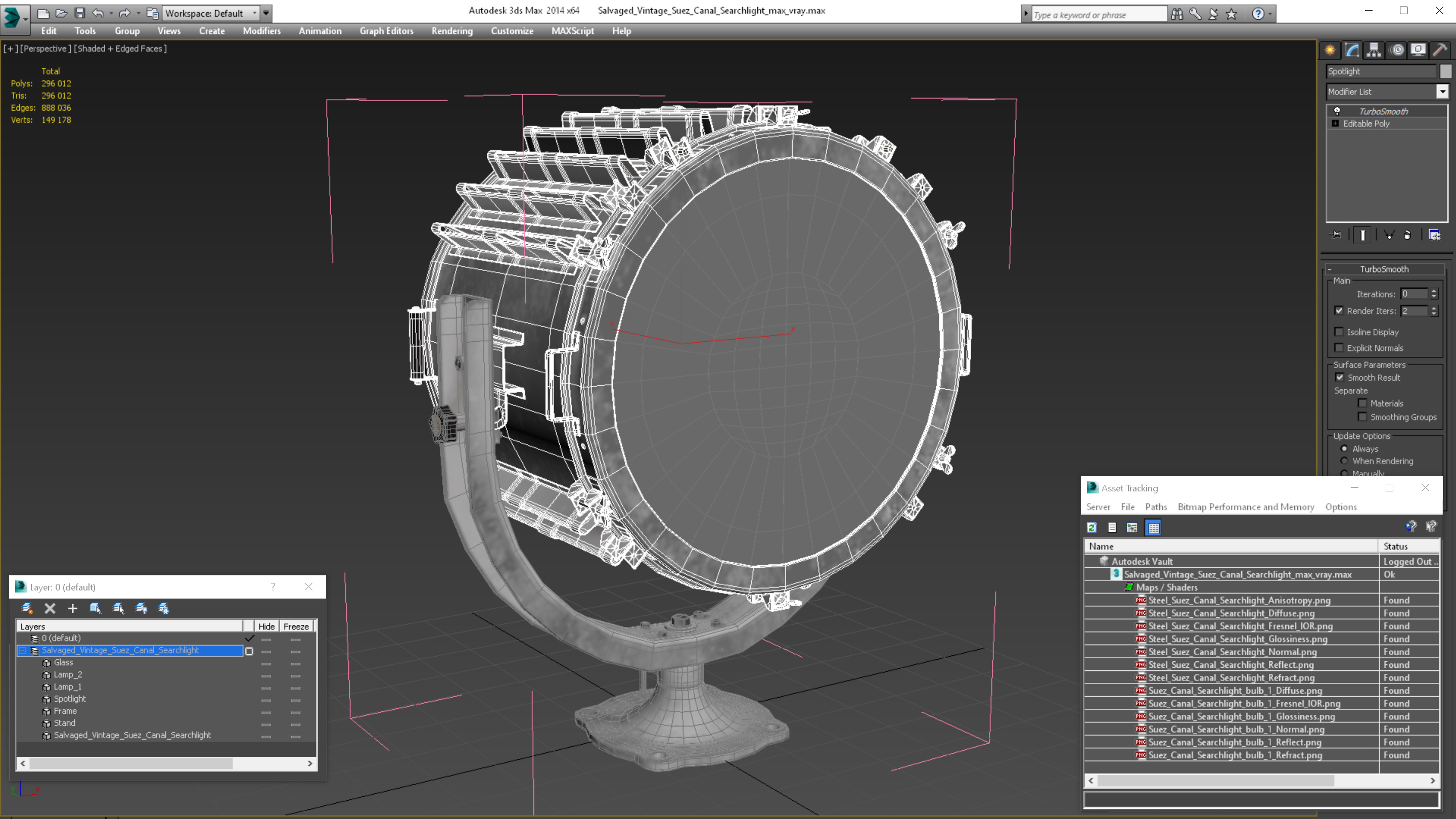This screenshot has height=819, width=1456.
Task: Open the Graph Editors menu
Action: 387,31
